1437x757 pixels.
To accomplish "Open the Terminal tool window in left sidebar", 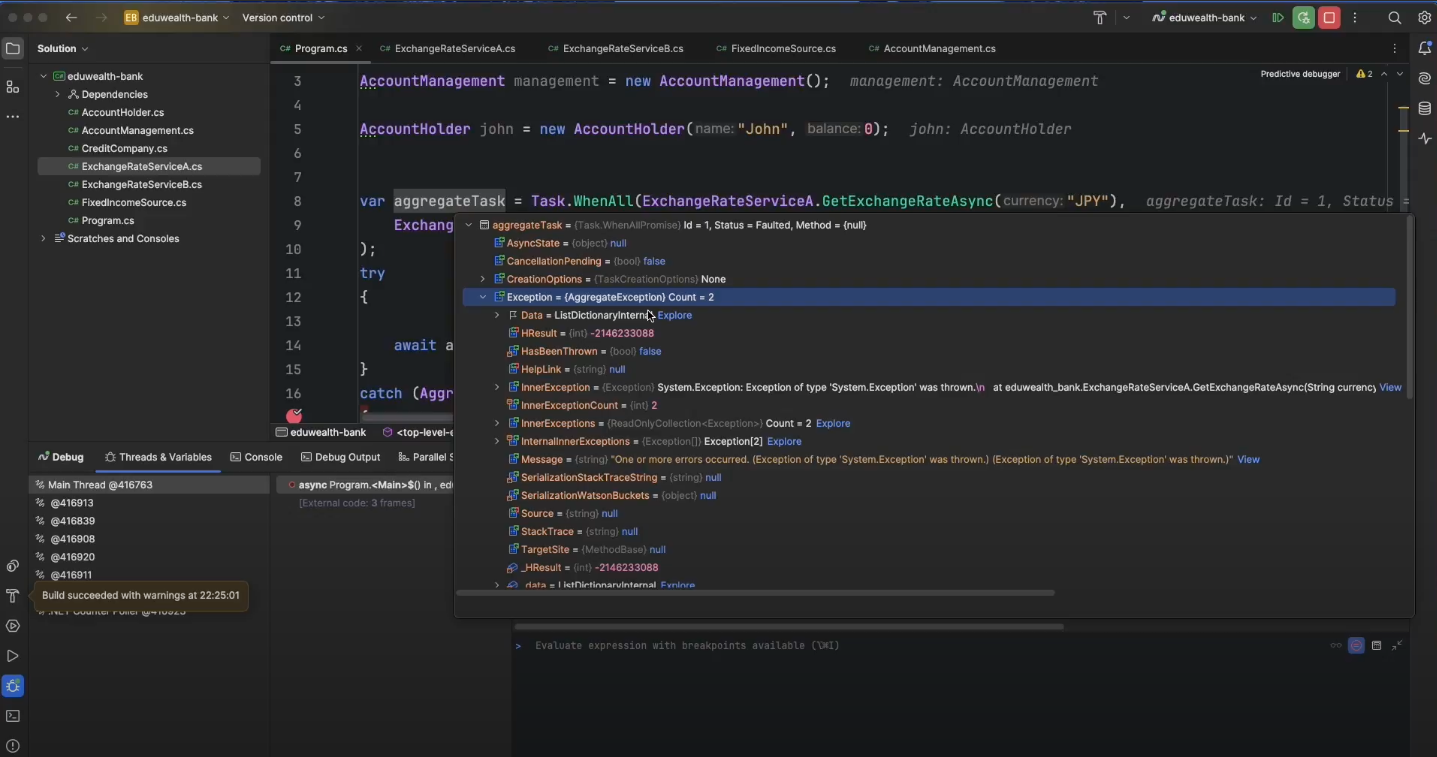I will (x=13, y=716).
